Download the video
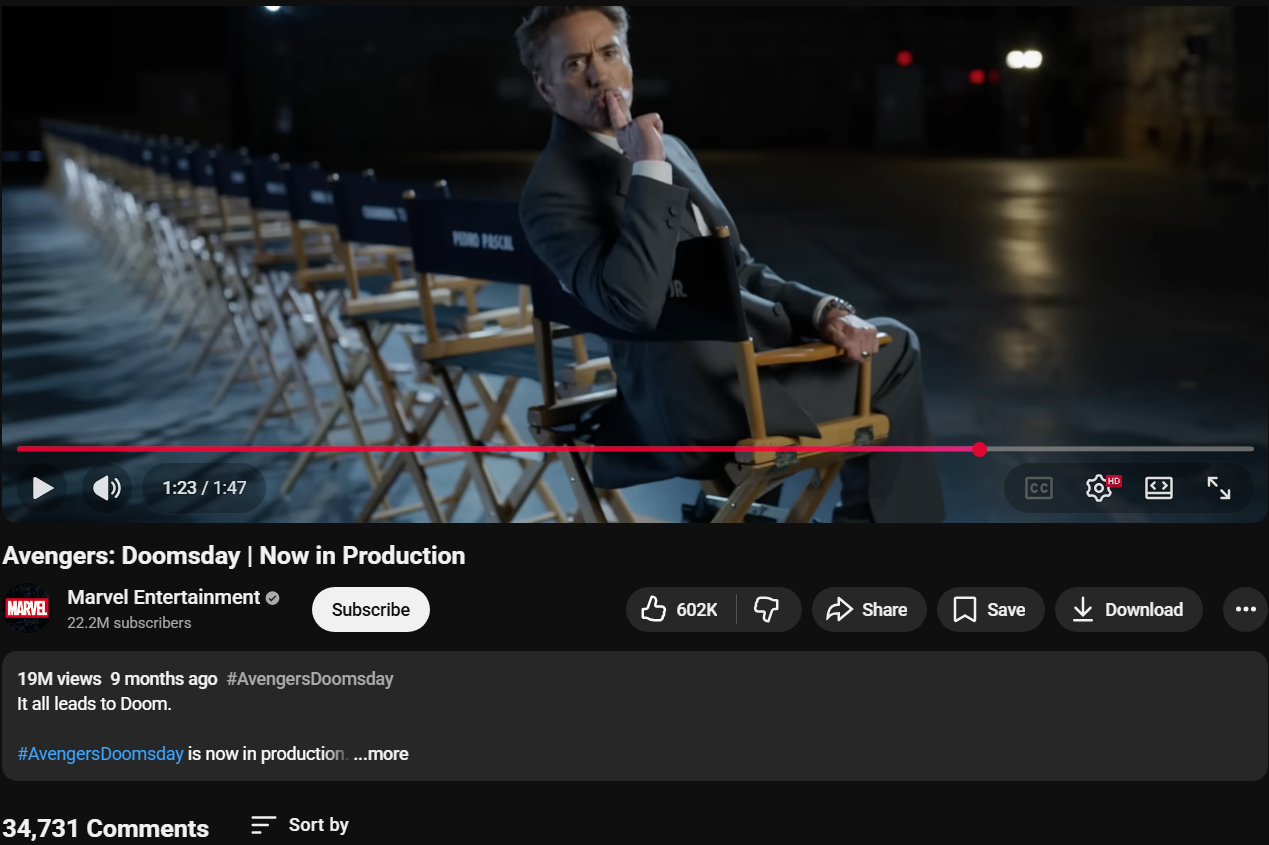This screenshot has height=845, width=1269. [1128, 610]
